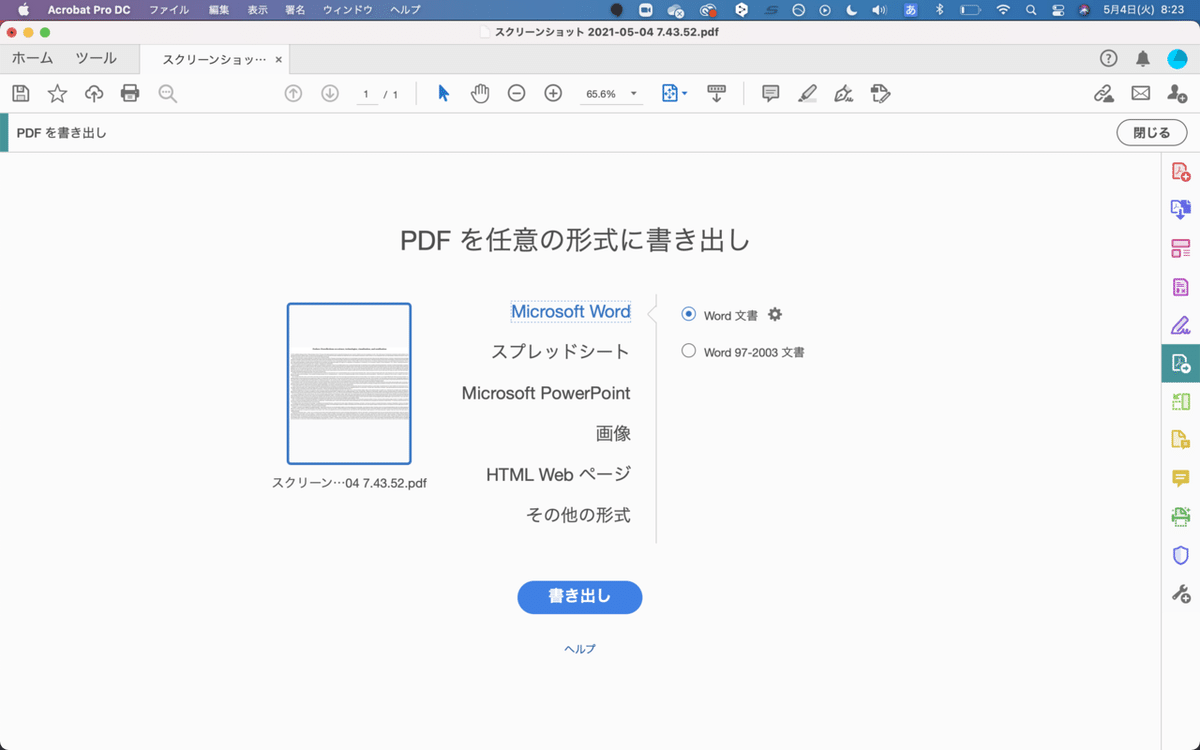Go to next page arrow
Screen dimensions: 1200x750
[330, 93]
